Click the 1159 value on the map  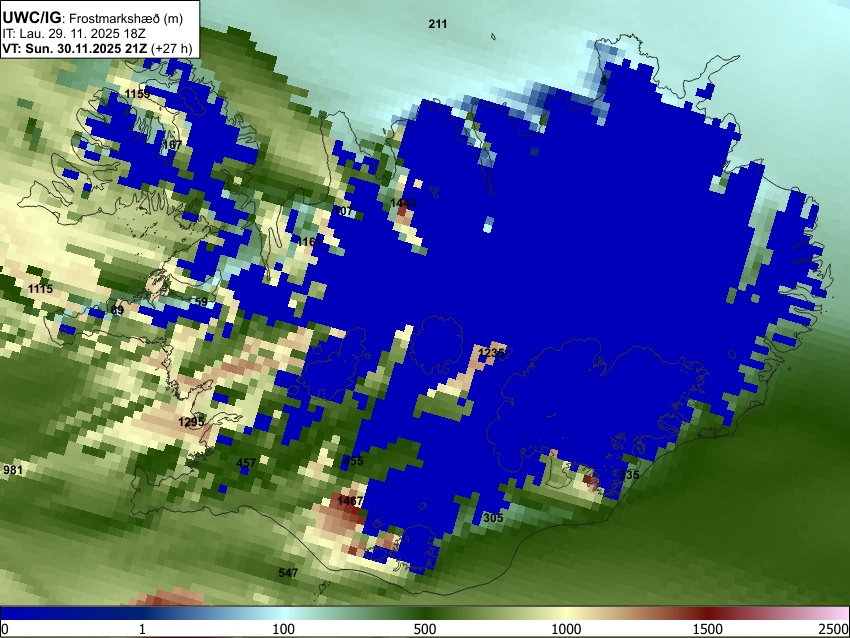[x=137, y=94]
